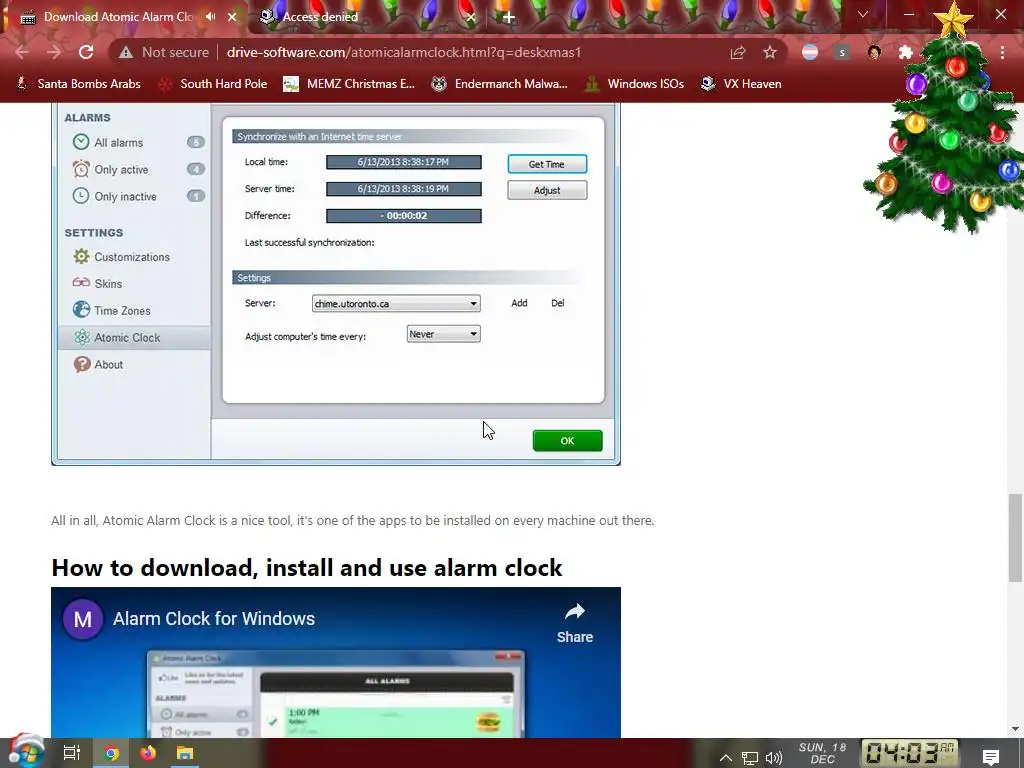
Task: Open a new tab with plus button
Action: 509,17
